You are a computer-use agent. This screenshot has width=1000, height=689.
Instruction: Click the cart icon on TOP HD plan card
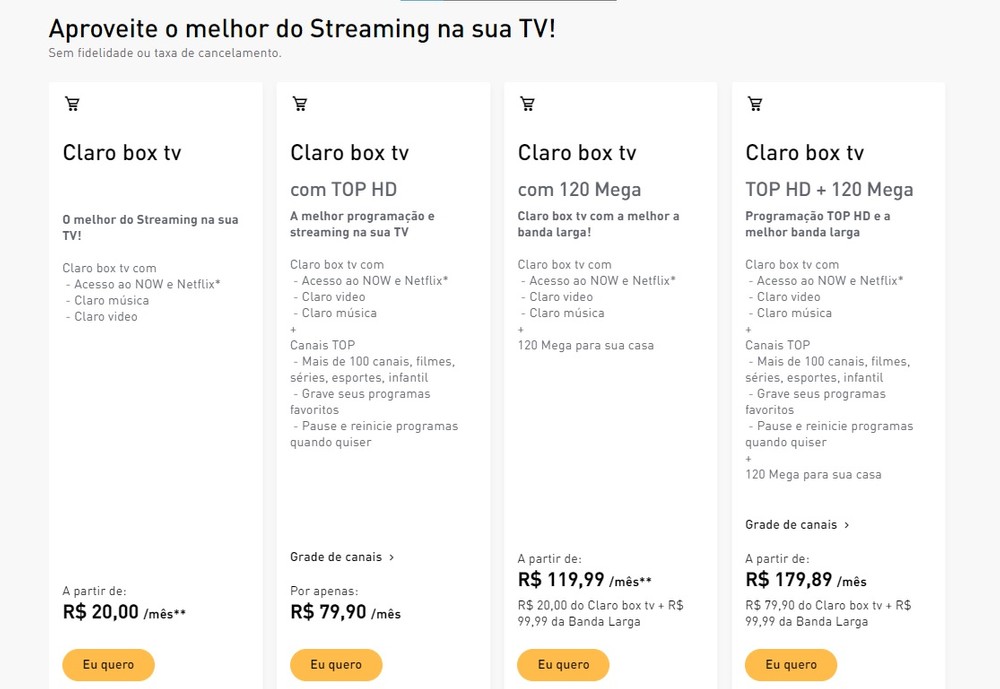tap(300, 103)
